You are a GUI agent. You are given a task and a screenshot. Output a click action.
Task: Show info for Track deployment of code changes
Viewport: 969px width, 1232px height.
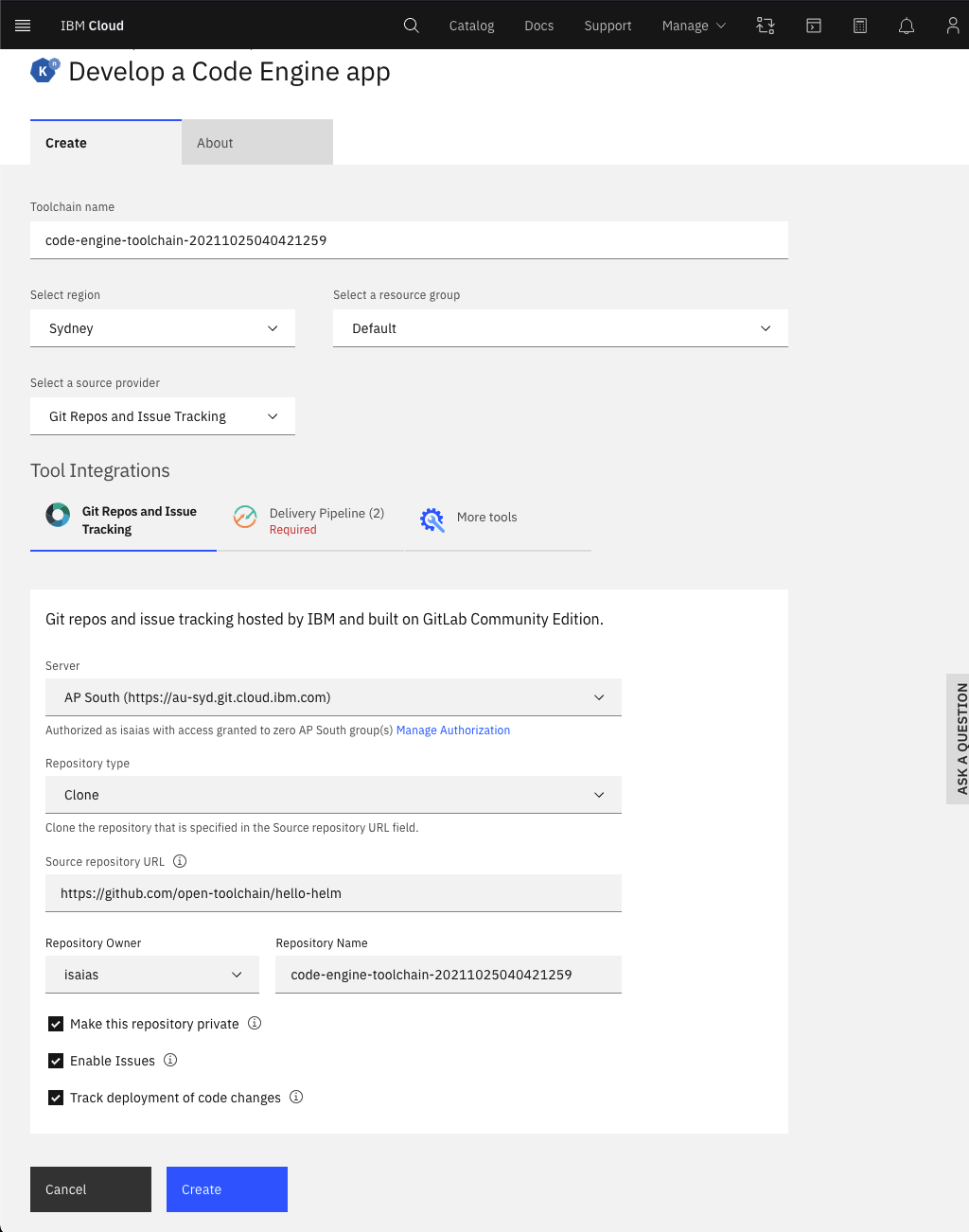(x=296, y=1097)
